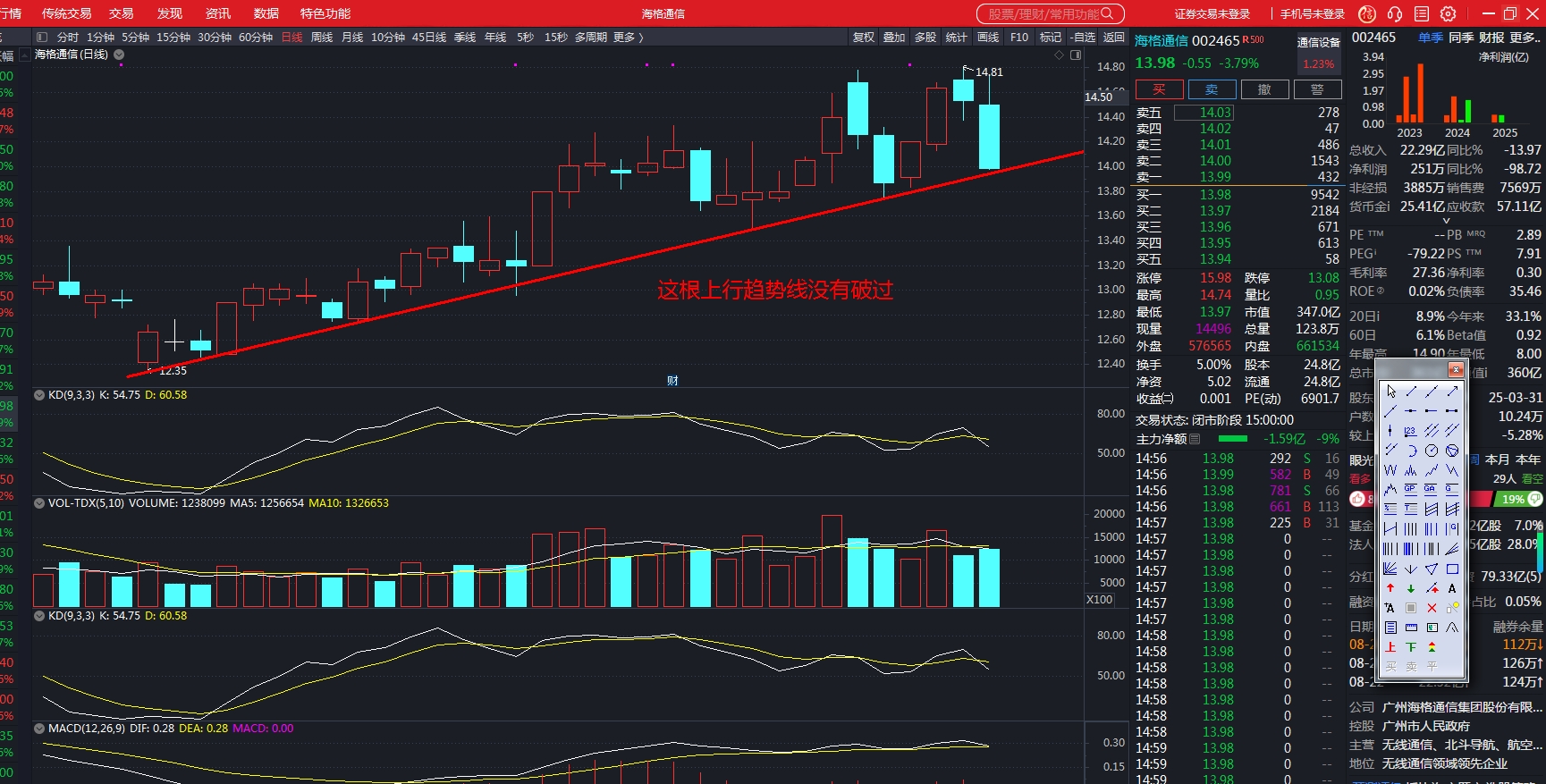Select the line segment drawing tool
The width and height of the screenshot is (1546, 784).
pos(1411,392)
